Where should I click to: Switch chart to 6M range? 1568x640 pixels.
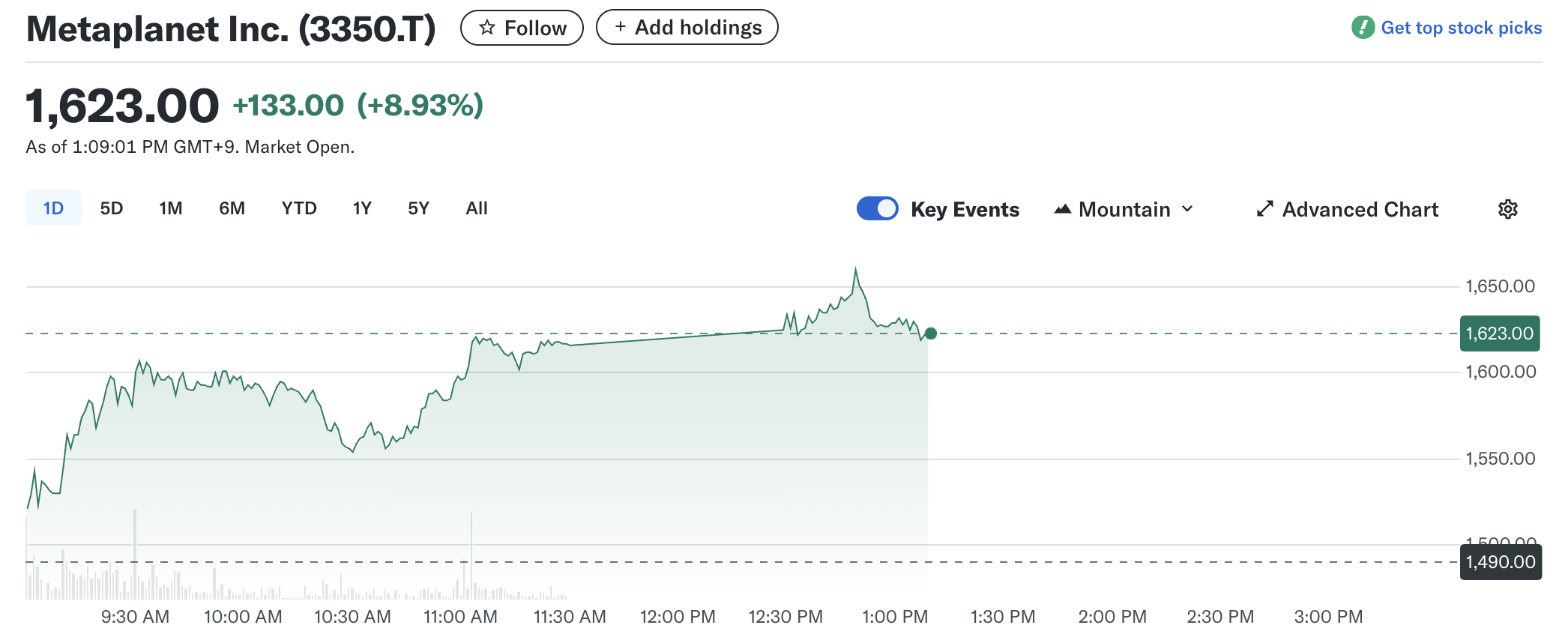[232, 208]
